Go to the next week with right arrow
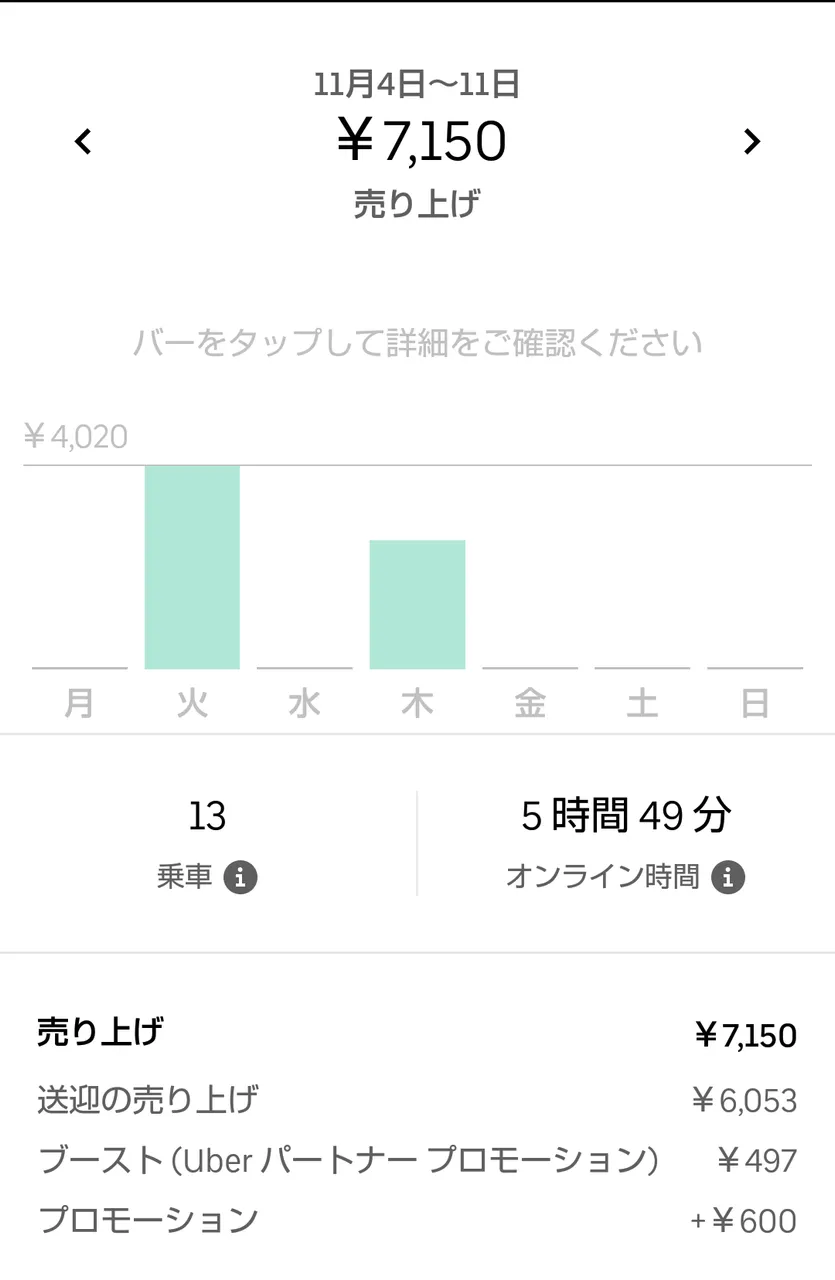Screen dimensions: 835x1280 (752, 142)
